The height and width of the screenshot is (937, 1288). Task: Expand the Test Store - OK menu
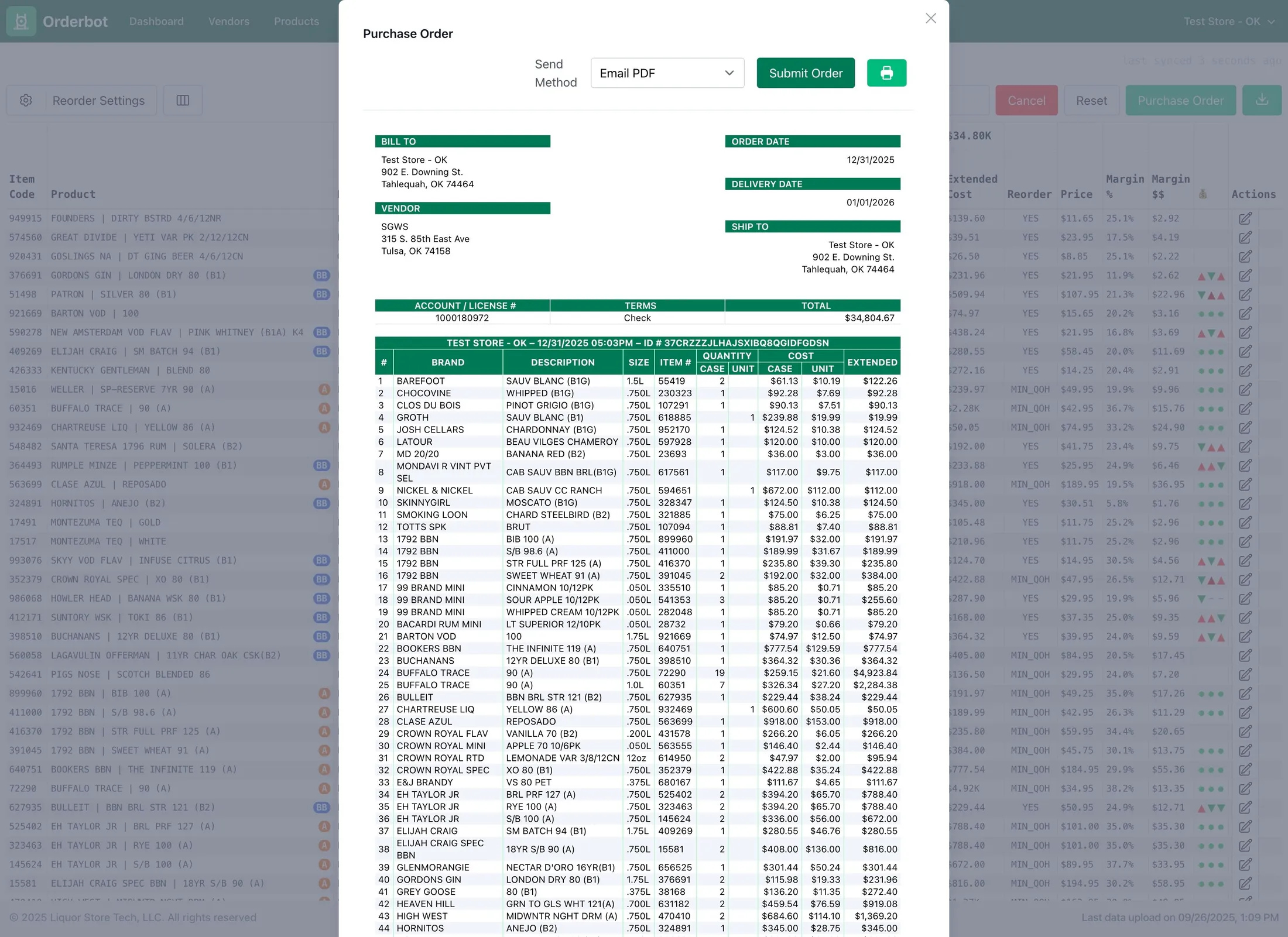1229,22
